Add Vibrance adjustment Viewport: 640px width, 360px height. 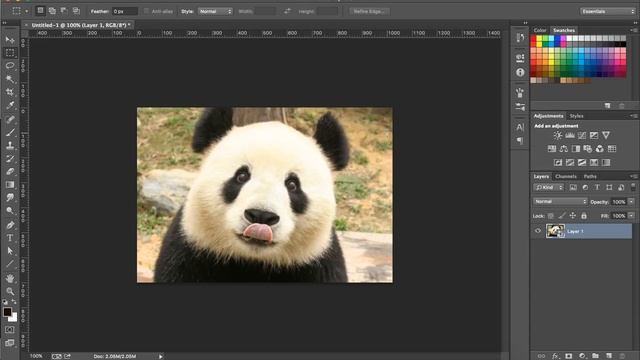[x=606, y=135]
